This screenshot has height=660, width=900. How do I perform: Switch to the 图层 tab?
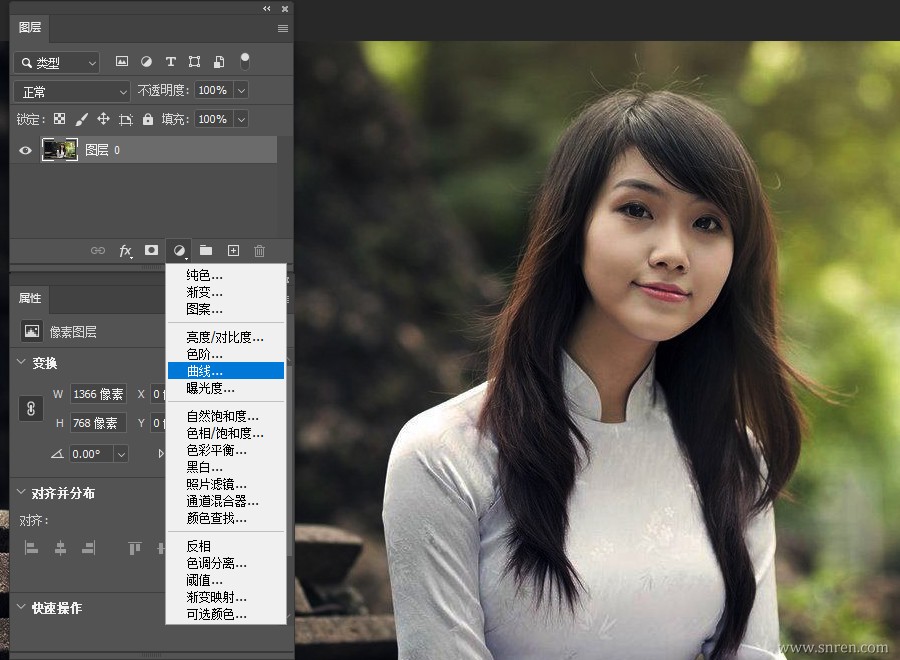click(x=30, y=28)
